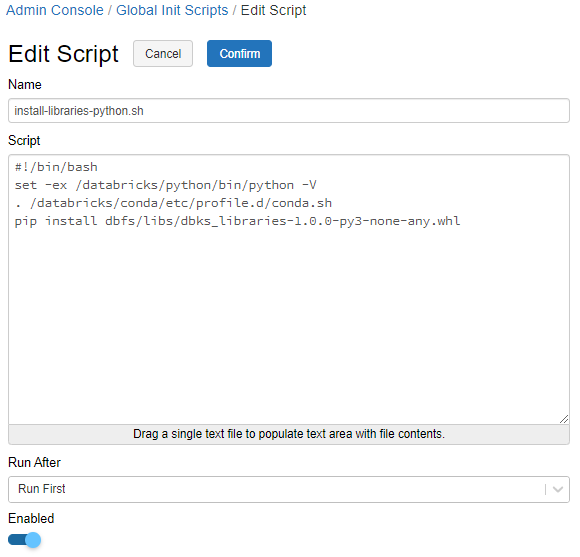The height and width of the screenshot is (557, 580).
Task: Click the Admin Console breadcrumb link
Action: (55, 10)
